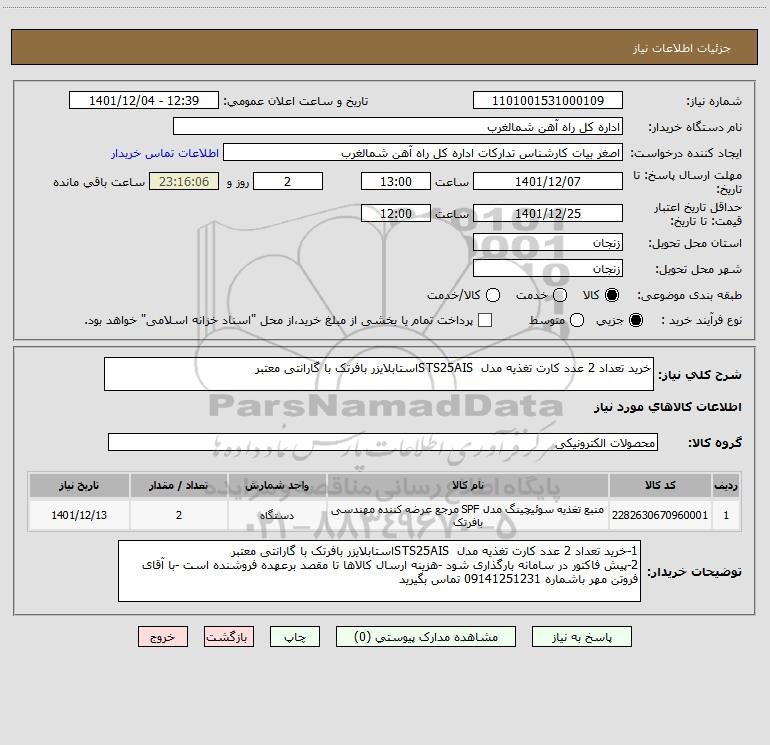
Task: Click the چاپ print button
Action: pos(295,637)
